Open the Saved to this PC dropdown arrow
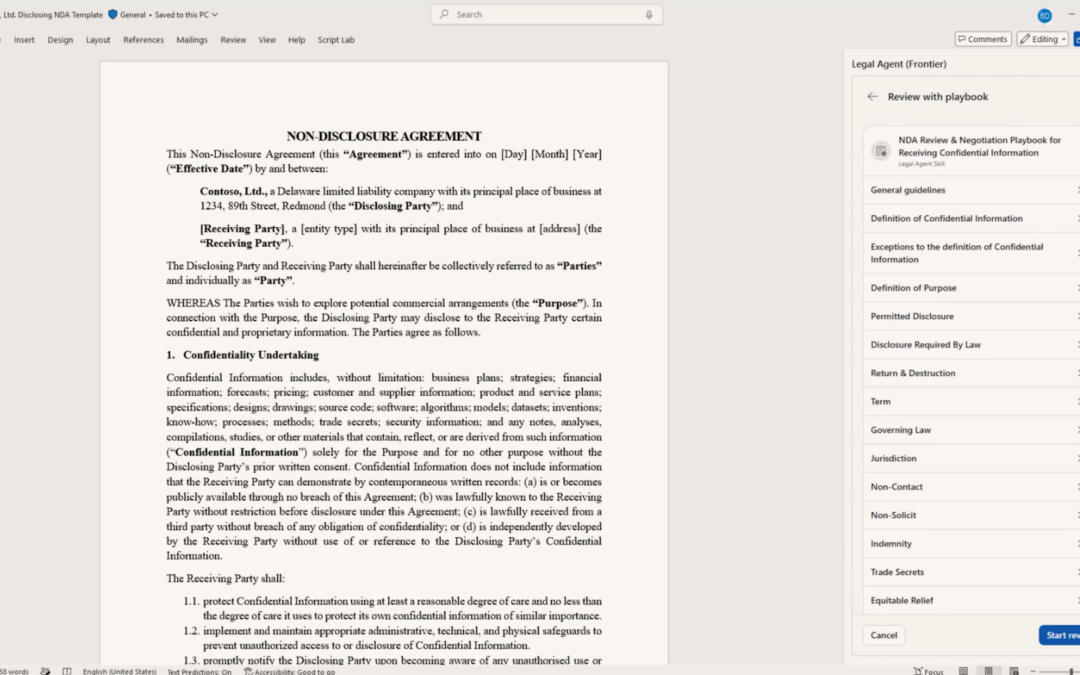 [x=215, y=14]
